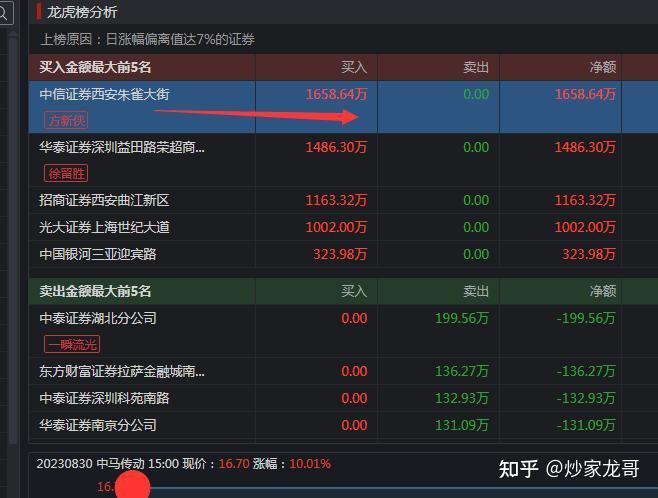Click the 龙虎榜分析 panel title
658x498 pixels.
pyautogui.click(x=81, y=12)
